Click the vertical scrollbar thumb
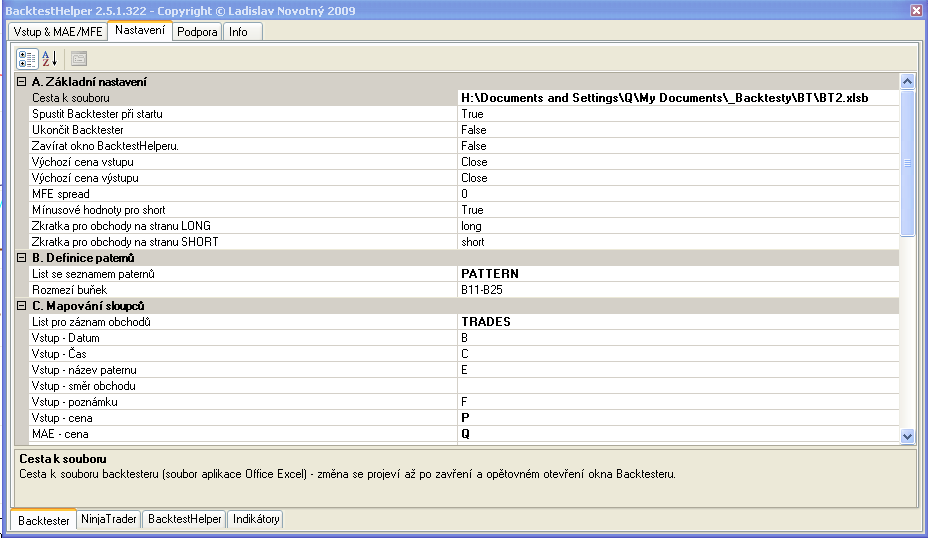 tap(907, 163)
